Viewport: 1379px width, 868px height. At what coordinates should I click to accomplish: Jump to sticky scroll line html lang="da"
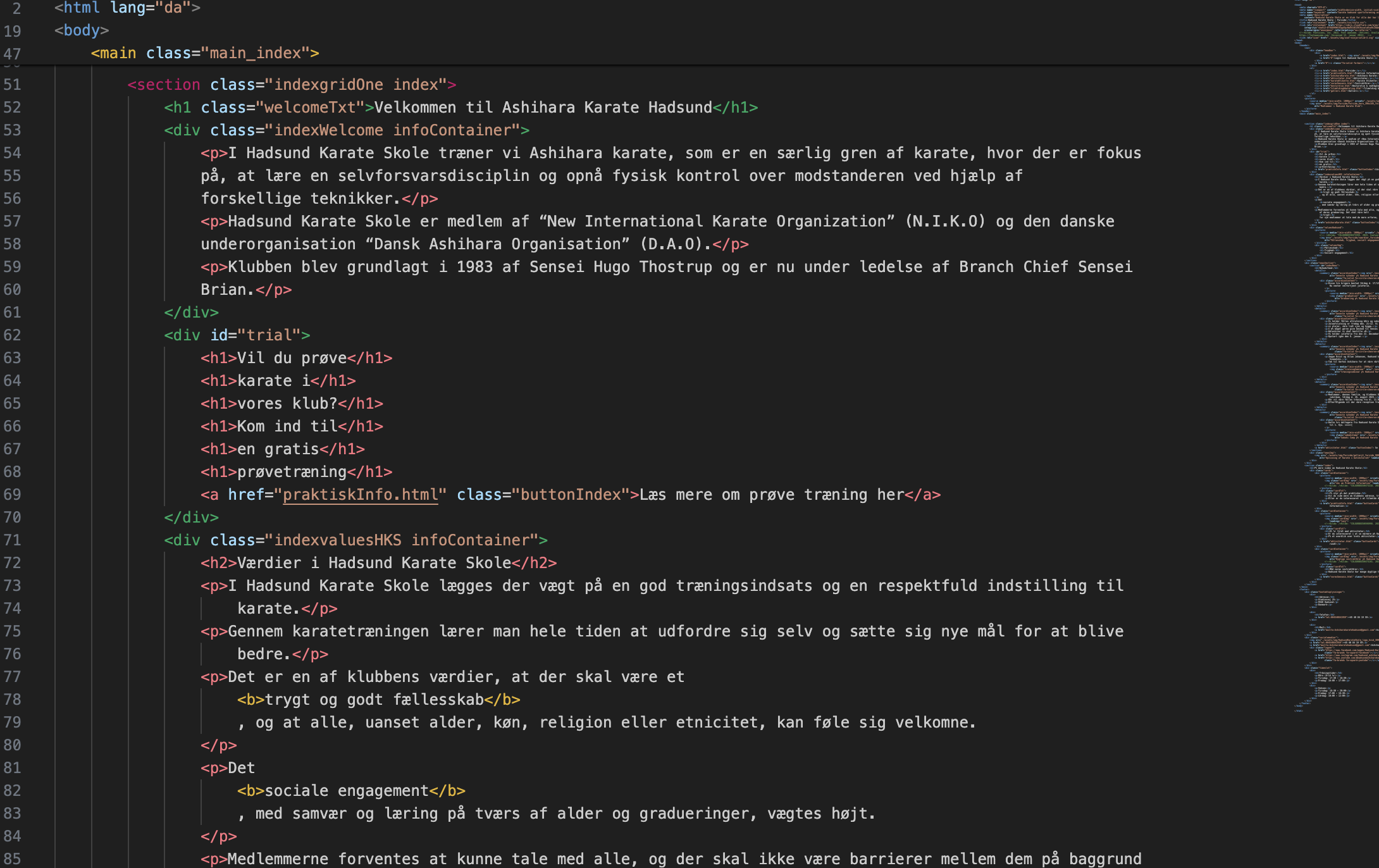(x=127, y=8)
